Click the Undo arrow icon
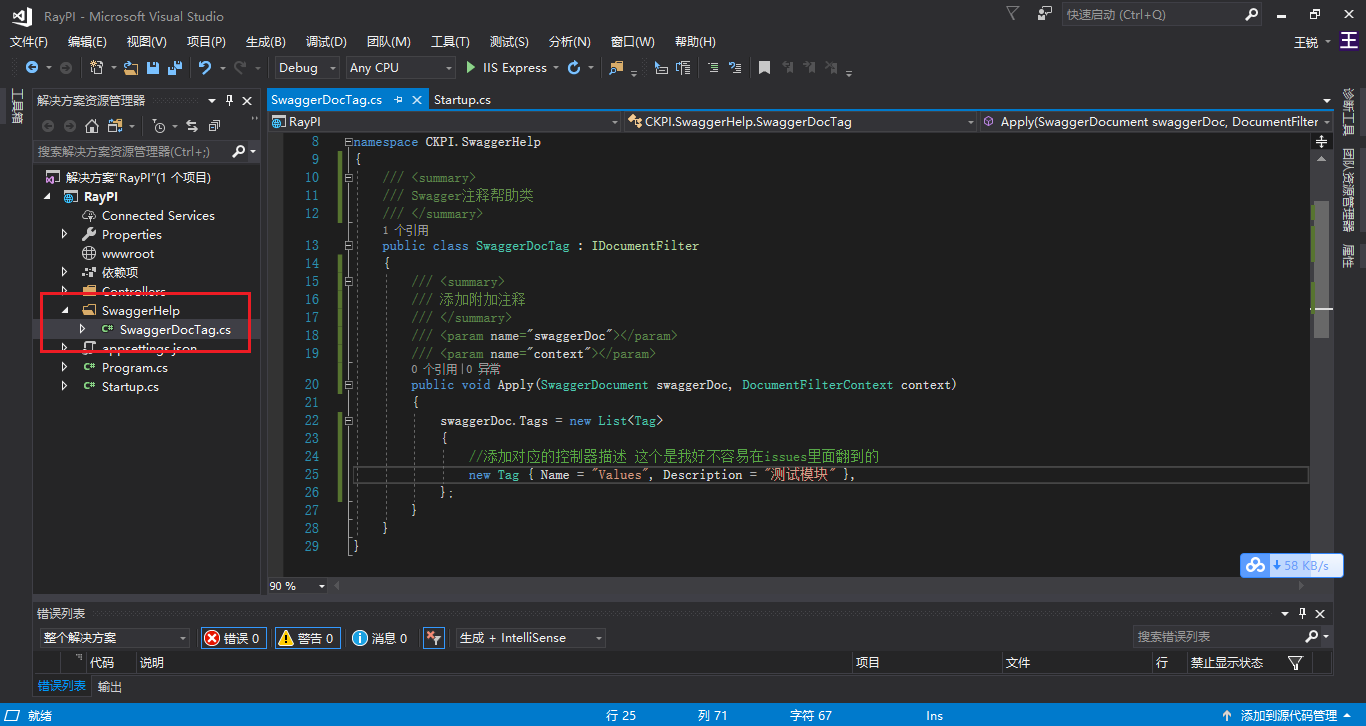This screenshot has width=1366, height=726. (x=205, y=68)
